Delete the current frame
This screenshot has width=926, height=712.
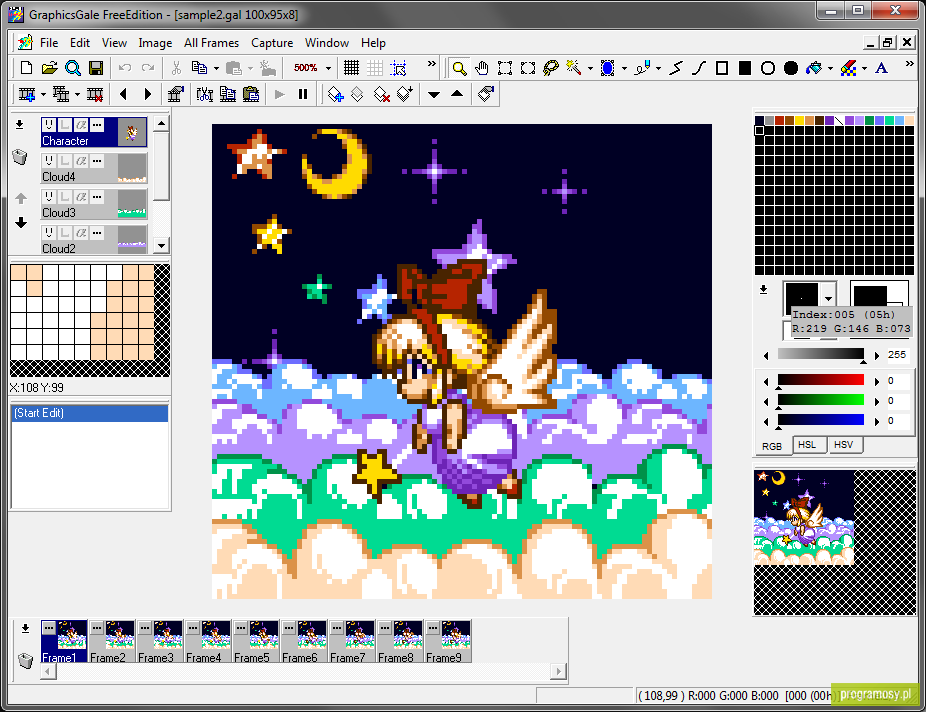click(95, 94)
